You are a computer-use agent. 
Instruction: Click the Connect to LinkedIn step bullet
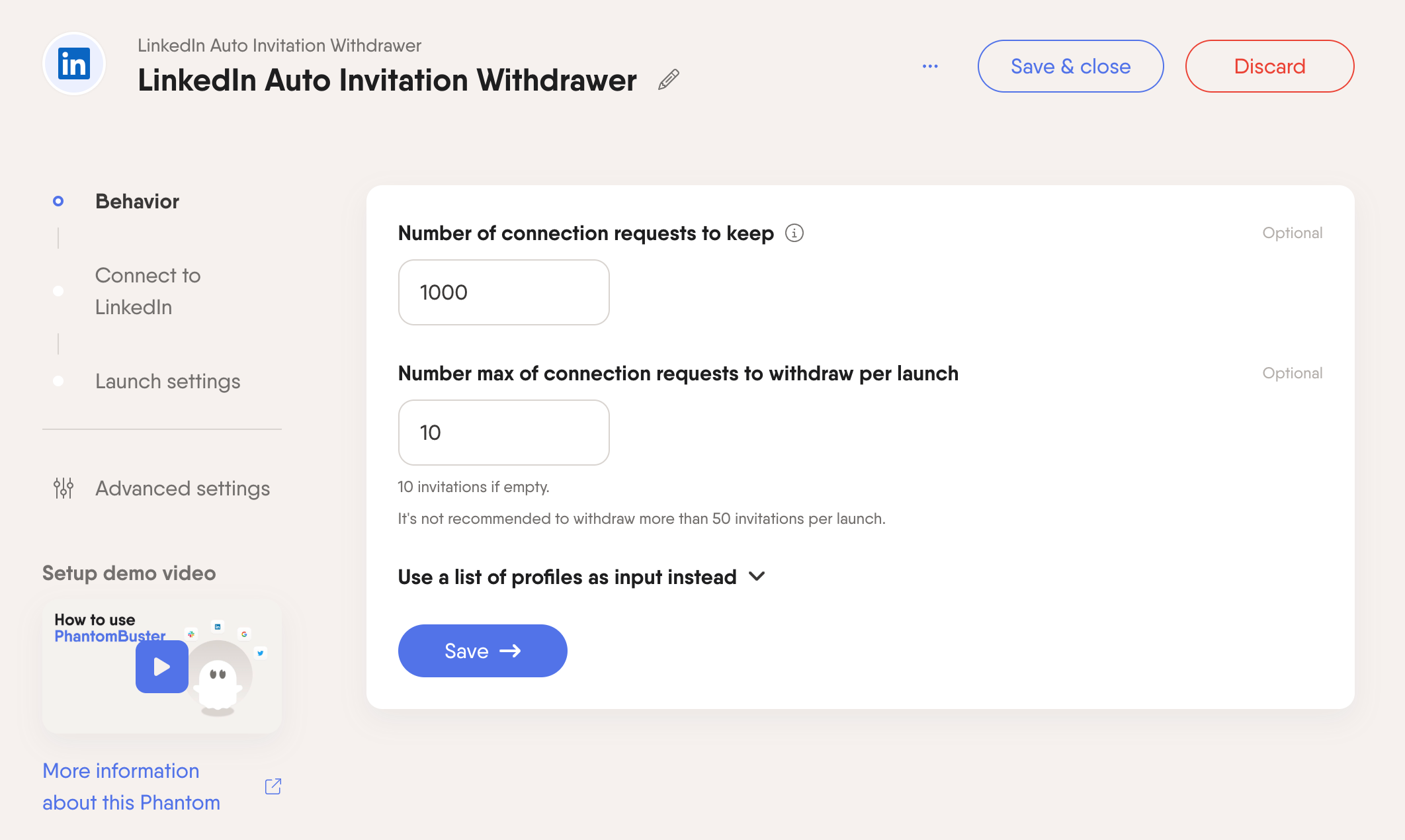pyautogui.click(x=58, y=291)
